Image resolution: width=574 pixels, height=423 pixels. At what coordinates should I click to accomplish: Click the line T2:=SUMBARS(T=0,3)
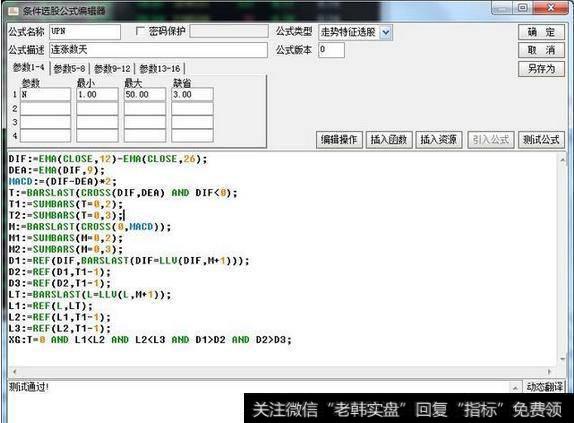66,216
